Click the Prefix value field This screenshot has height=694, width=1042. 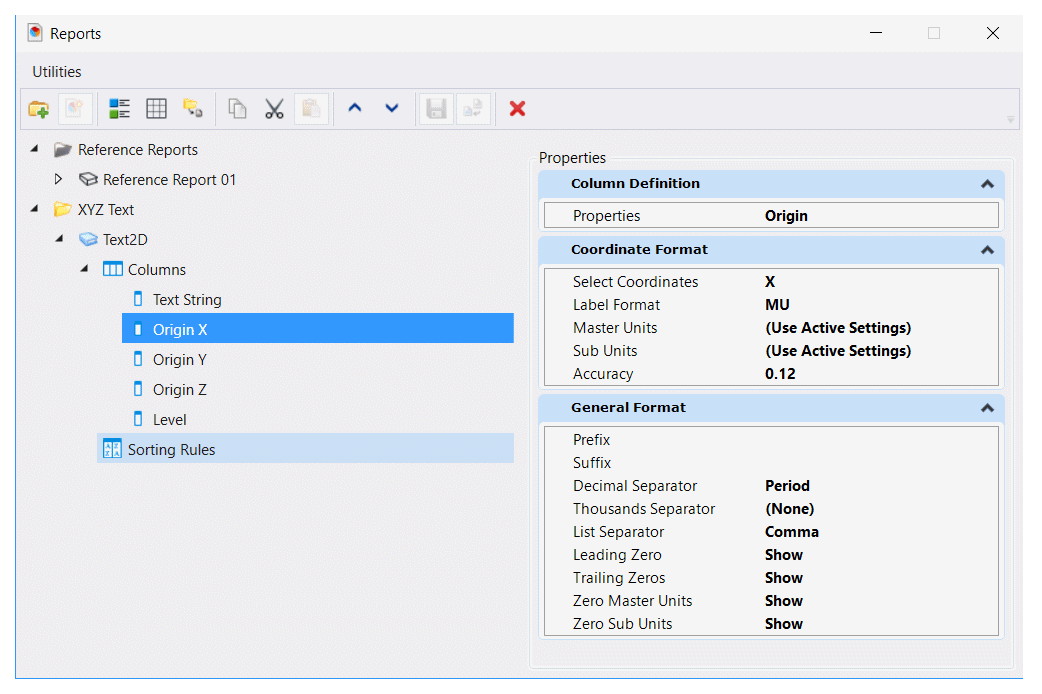(879, 440)
